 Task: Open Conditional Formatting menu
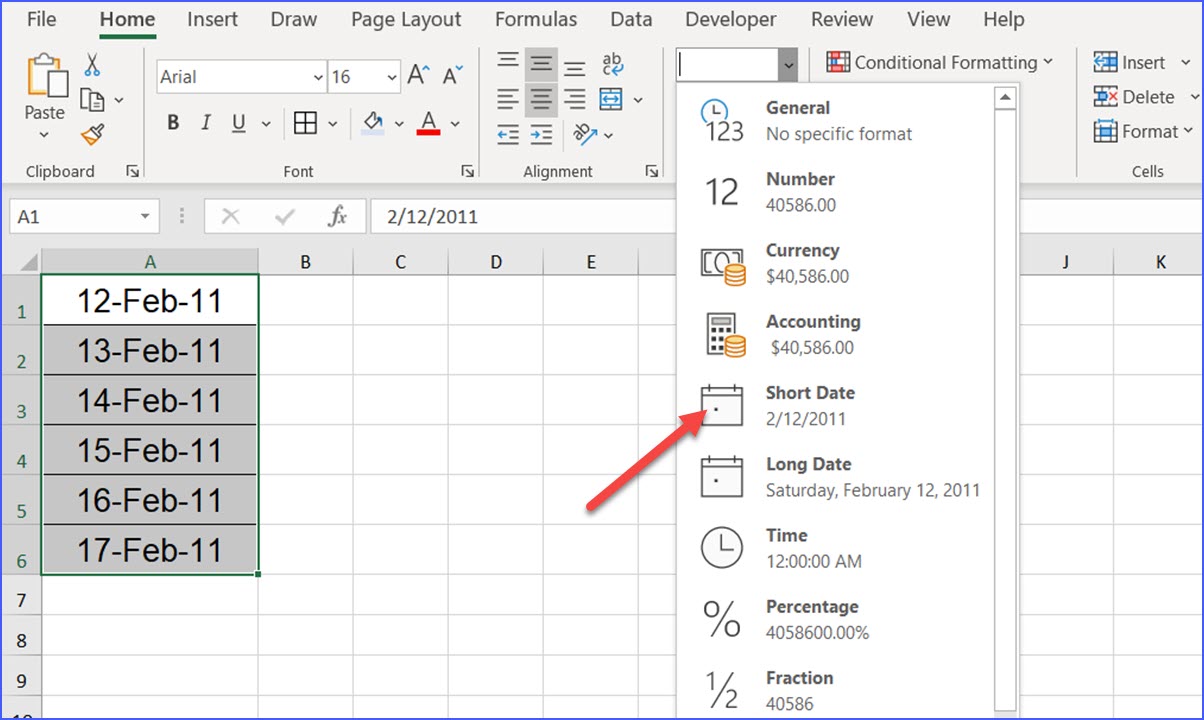[940, 62]
